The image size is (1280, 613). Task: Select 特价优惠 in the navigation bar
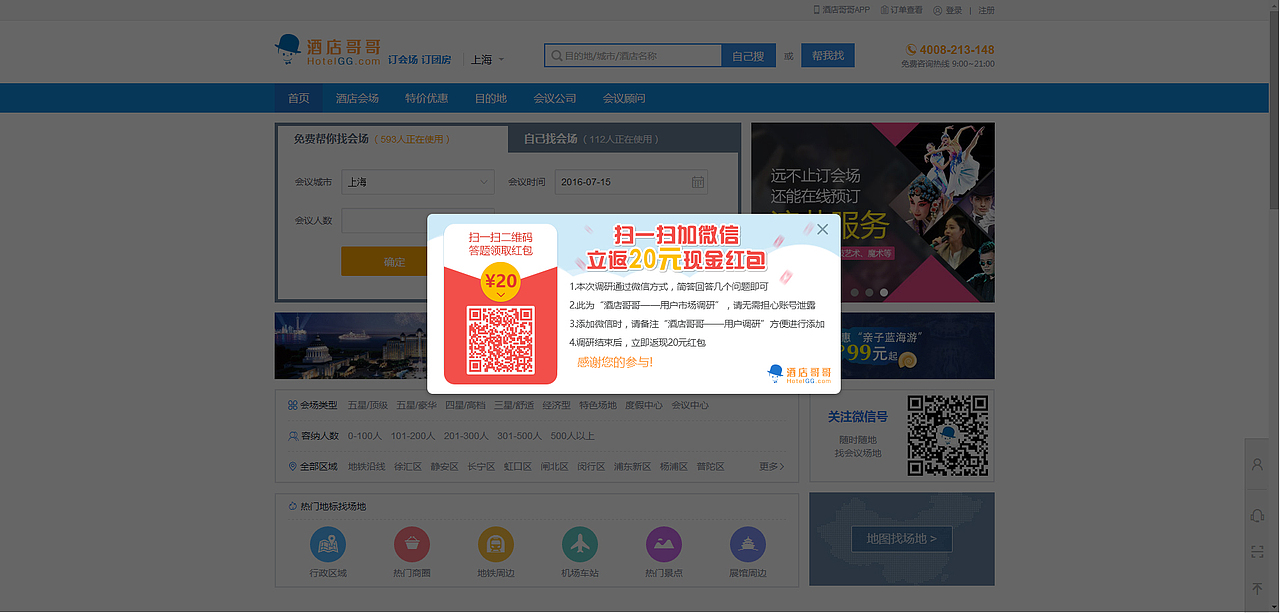pyautogui.click(x=427, y=98)
